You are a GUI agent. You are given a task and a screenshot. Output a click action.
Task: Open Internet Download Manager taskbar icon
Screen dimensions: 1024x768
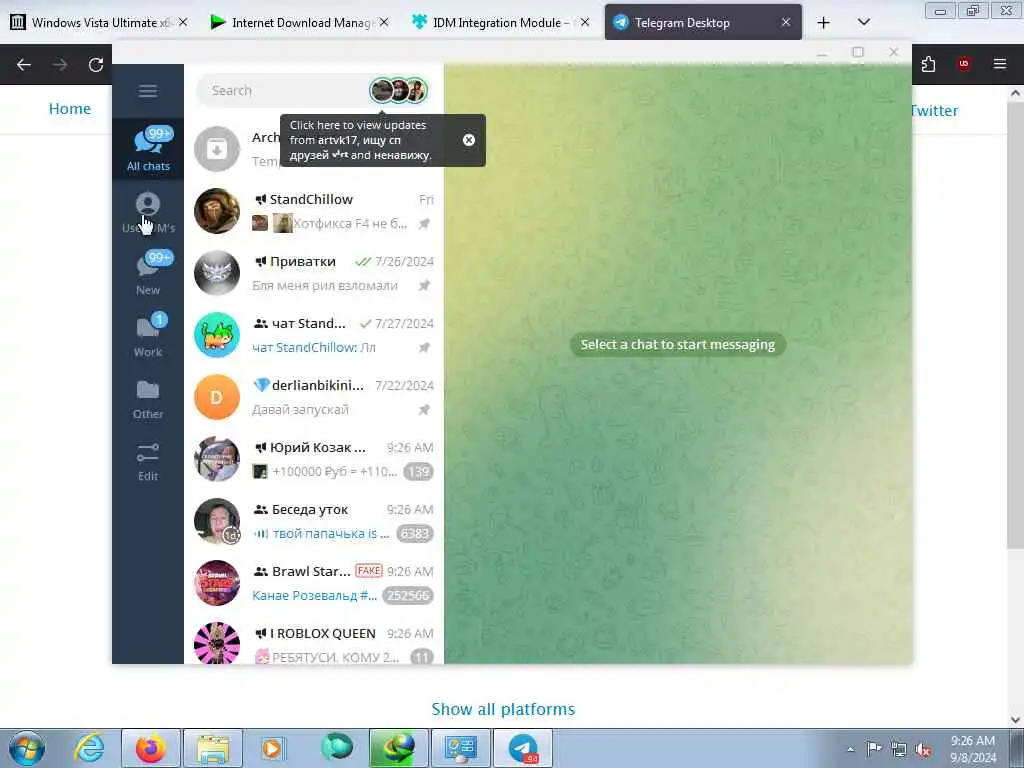397,748
